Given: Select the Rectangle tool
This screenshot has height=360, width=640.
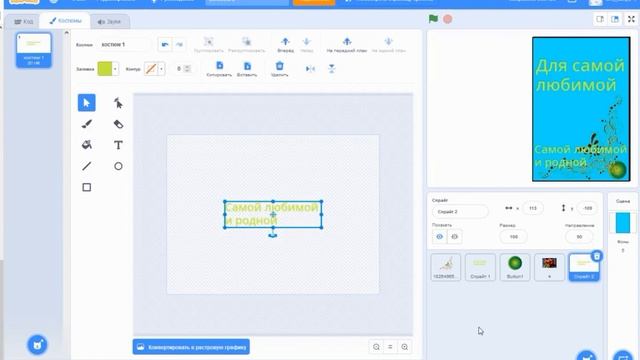Looking at the screenshot, I should (87, 187).
